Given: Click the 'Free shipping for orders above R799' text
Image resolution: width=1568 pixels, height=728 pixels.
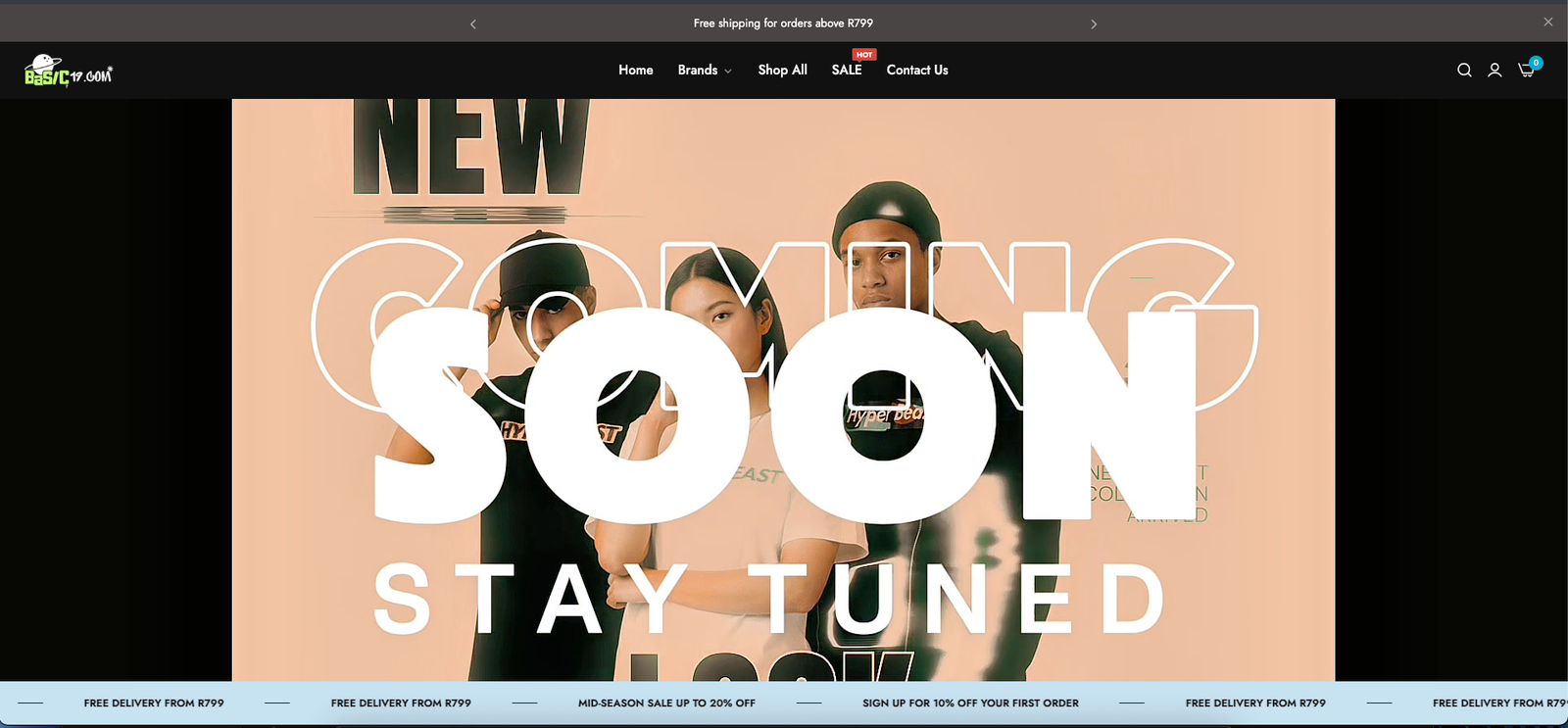Looking at the screenshot, I should tap(783, 24).
